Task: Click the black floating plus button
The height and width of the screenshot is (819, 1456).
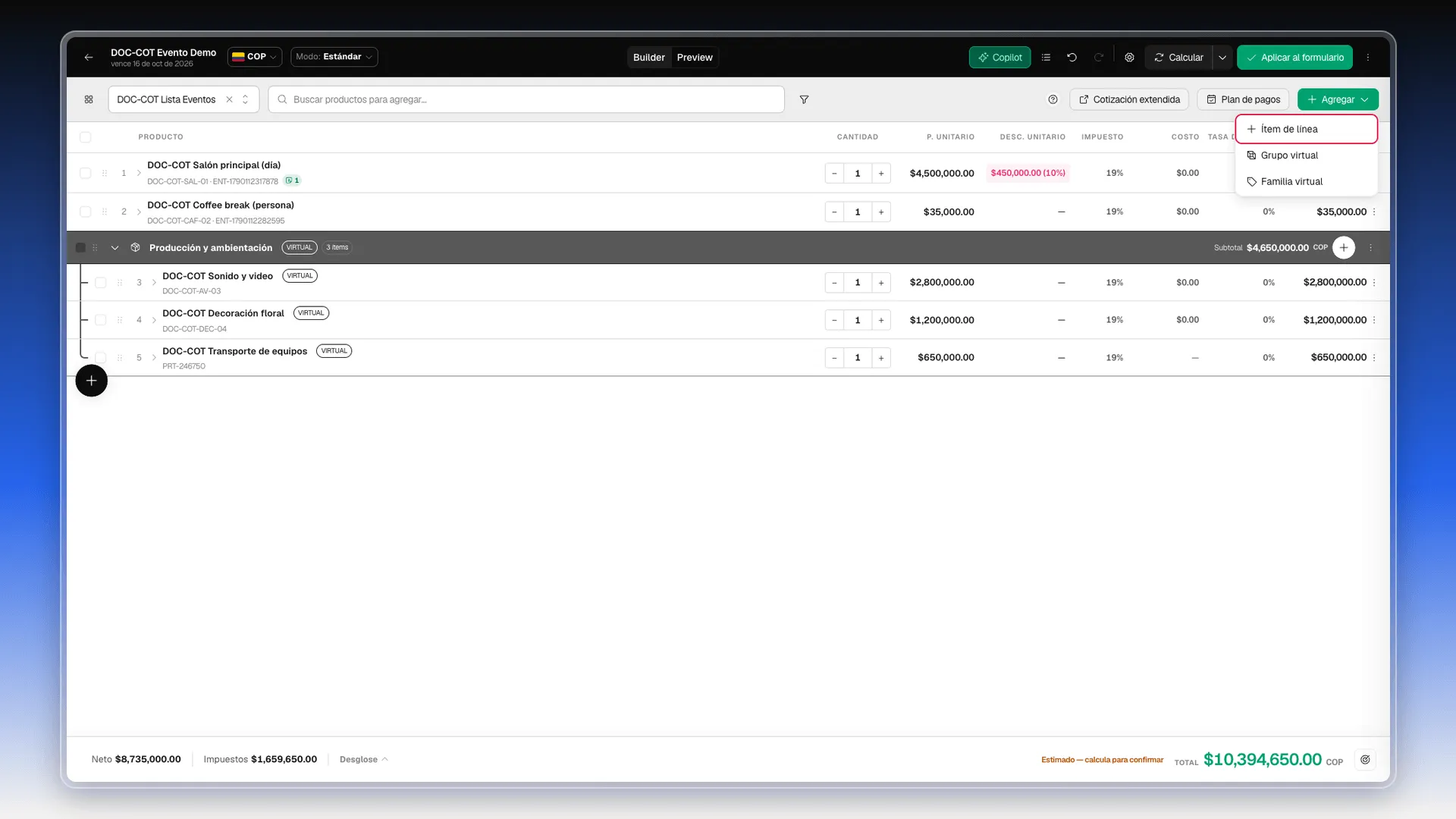Action: click(91, 381)
